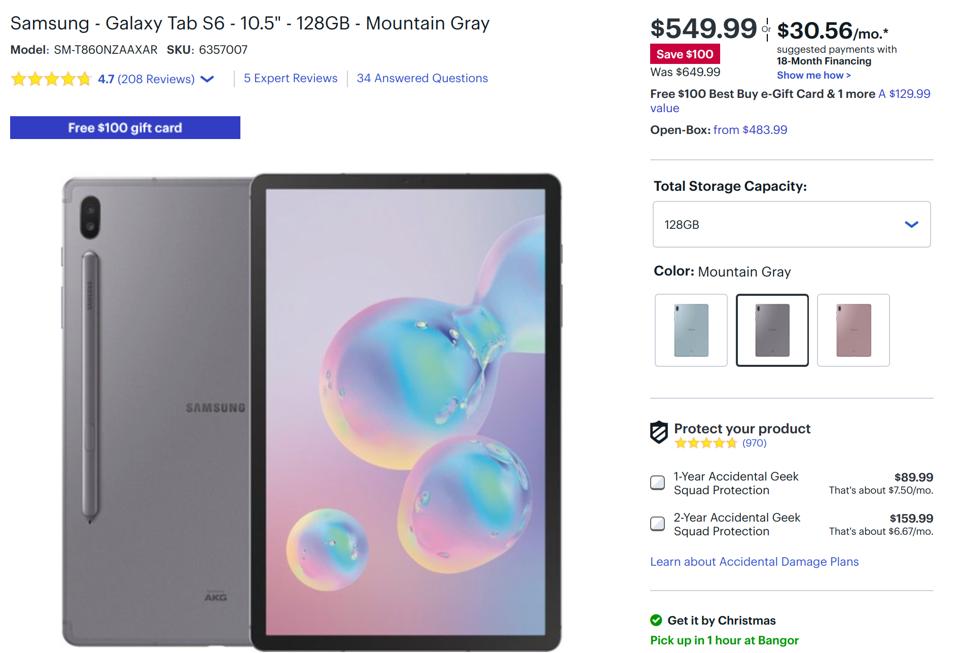This screenshot has width=959, height=653.
Task: Click the green Get it by Christmas checkmark
Action: (x=656, y=620)
